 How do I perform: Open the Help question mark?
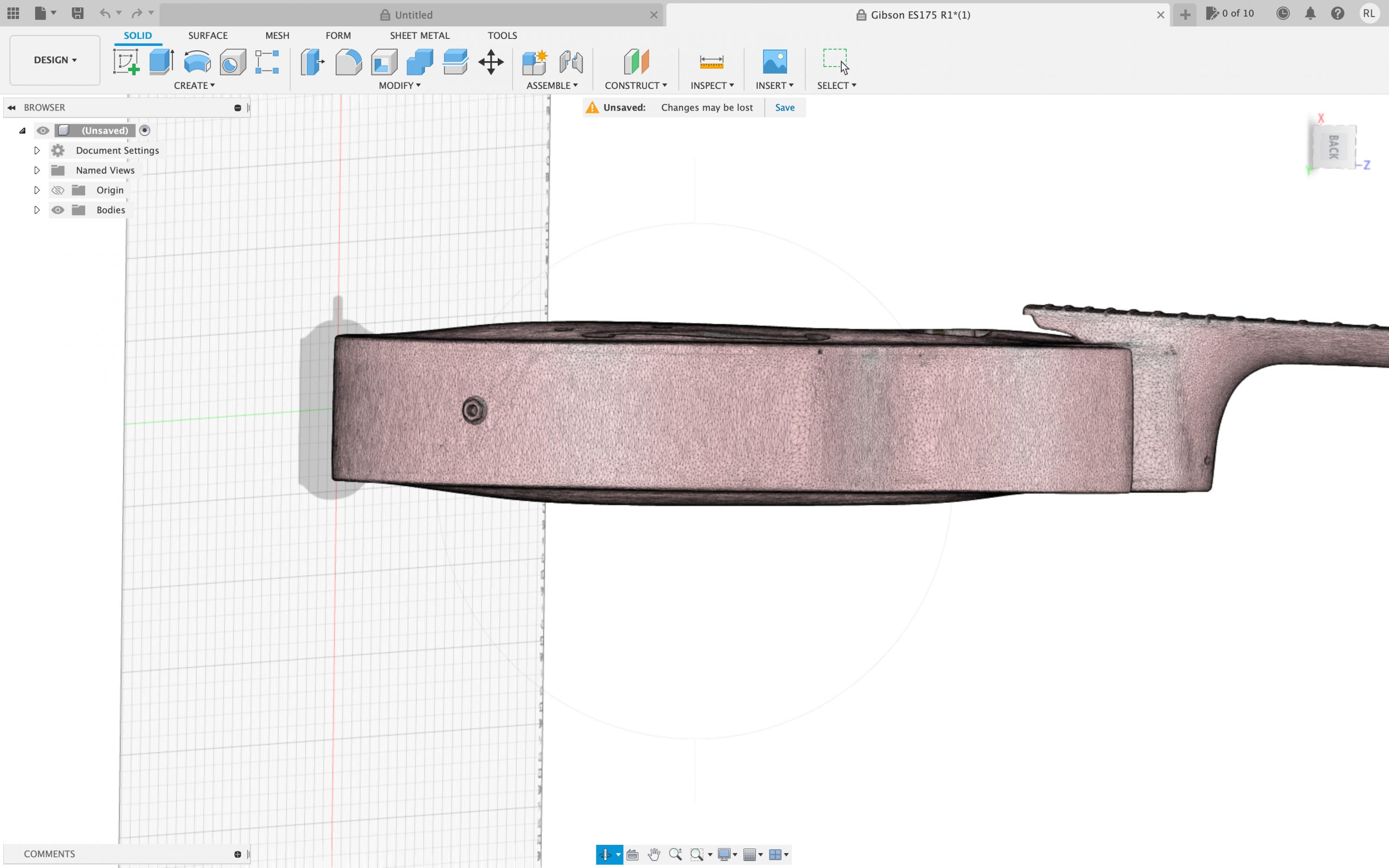[1338, 13]
